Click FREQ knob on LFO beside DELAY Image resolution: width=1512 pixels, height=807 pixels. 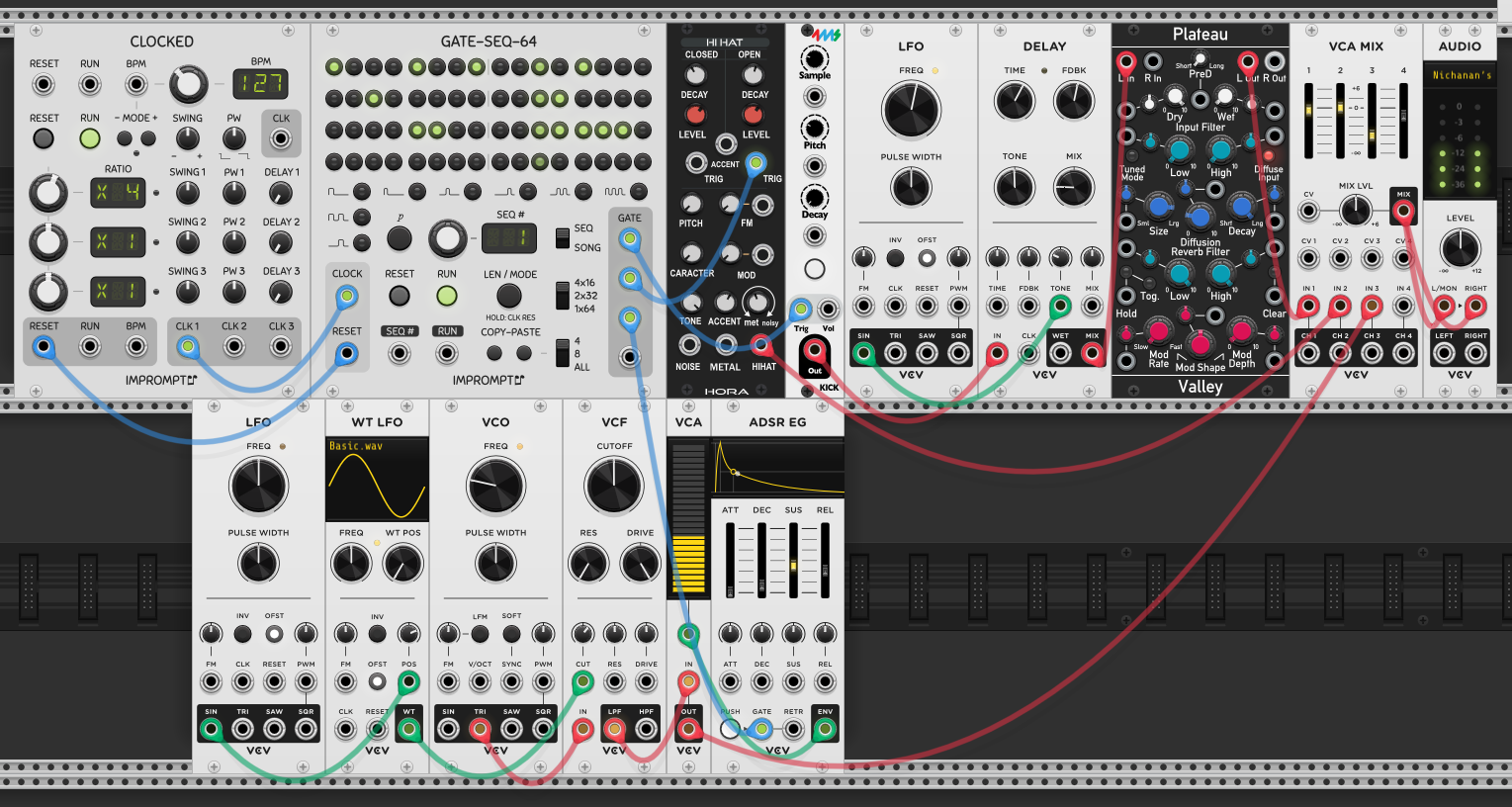coord(911,109)
